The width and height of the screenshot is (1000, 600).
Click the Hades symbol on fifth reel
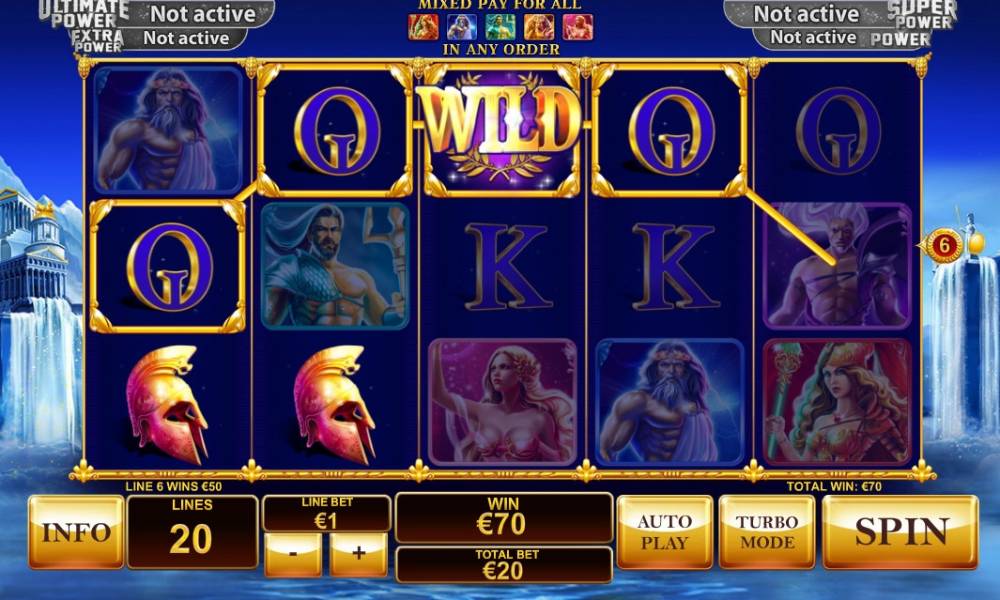[837, 265]
